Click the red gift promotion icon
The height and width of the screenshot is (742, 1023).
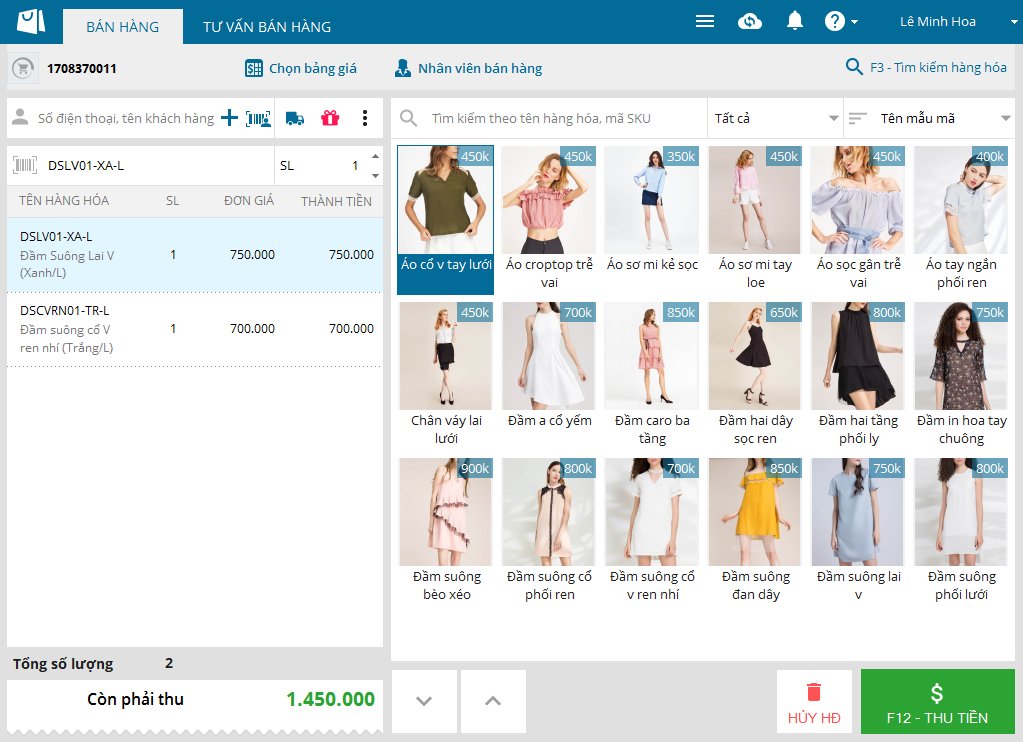coord(330,118)
